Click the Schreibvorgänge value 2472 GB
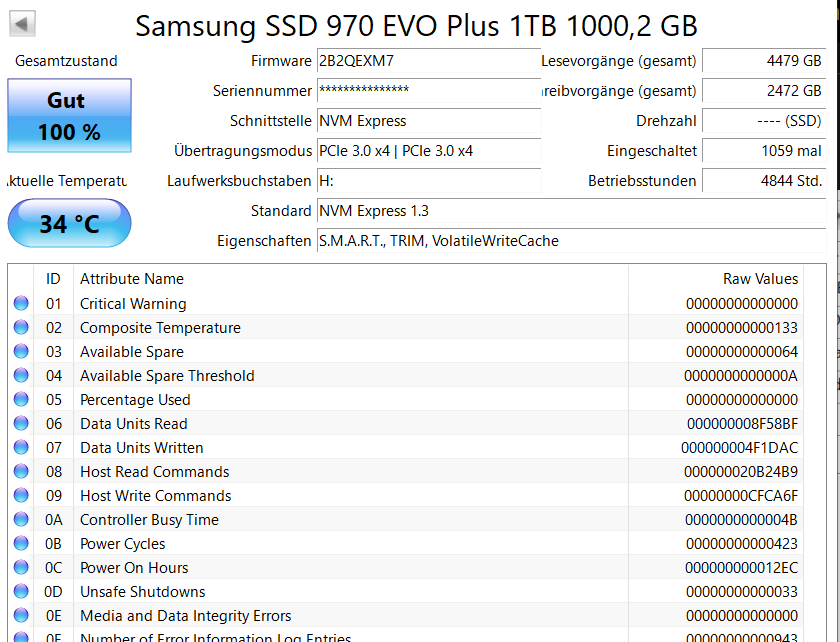 [764, 91]
